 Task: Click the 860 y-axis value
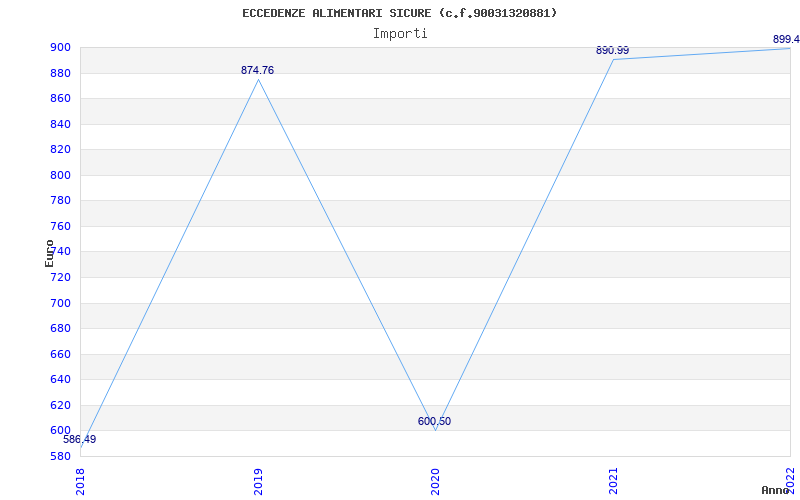coord(59,98)
